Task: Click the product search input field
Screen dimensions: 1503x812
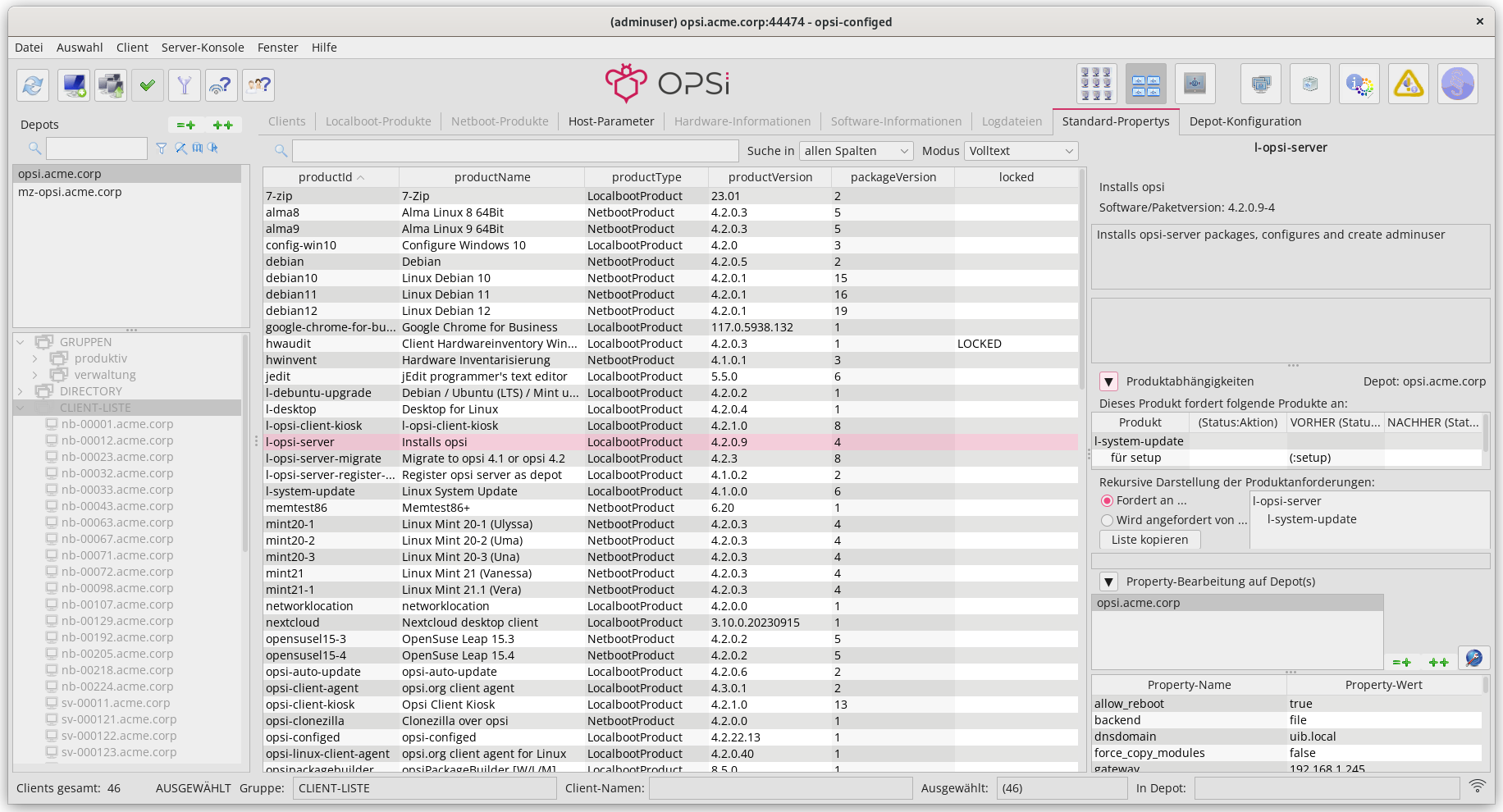Action: tap(515, 151)
